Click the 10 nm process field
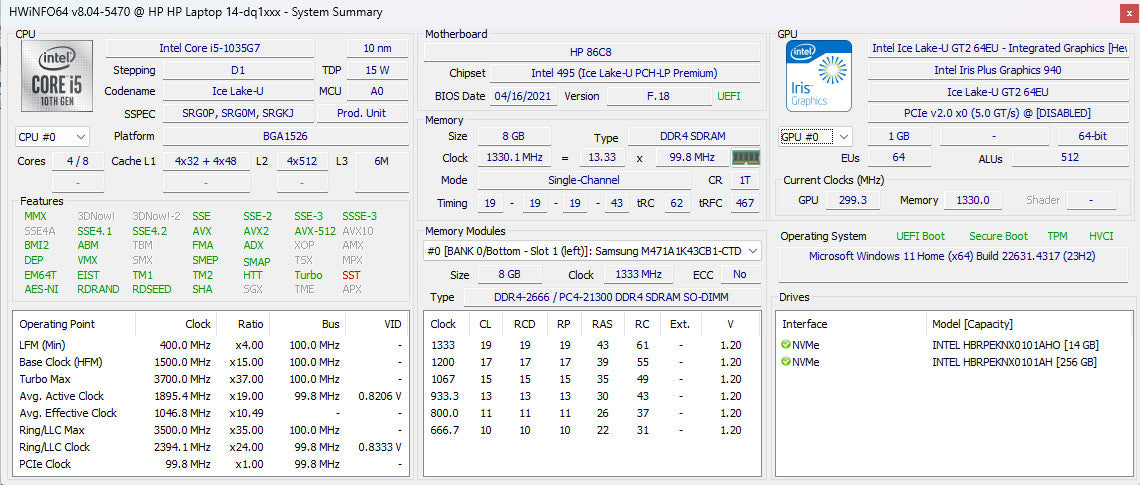1140x485 pixels. coord(377,48)
